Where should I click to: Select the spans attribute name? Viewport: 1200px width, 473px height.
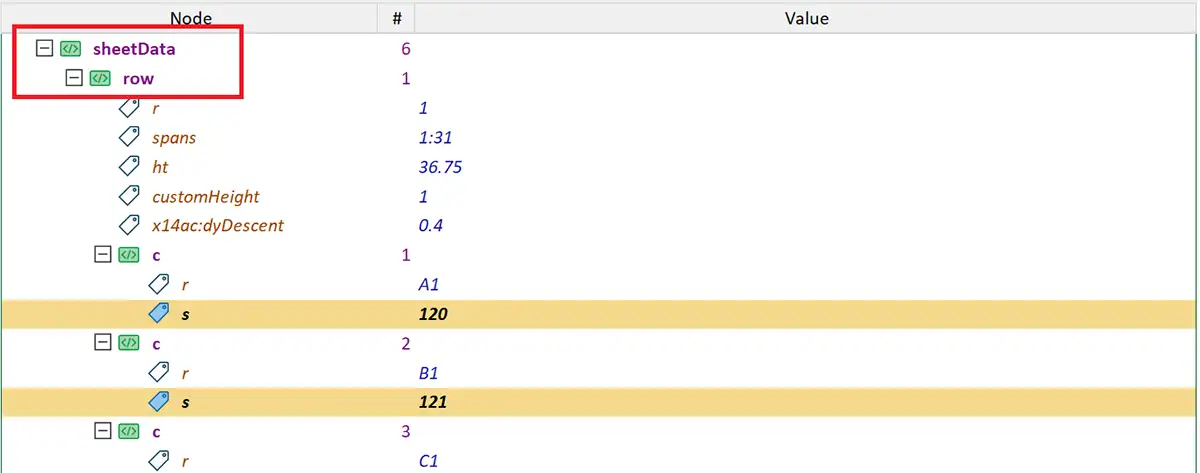[x=174, y=137]
